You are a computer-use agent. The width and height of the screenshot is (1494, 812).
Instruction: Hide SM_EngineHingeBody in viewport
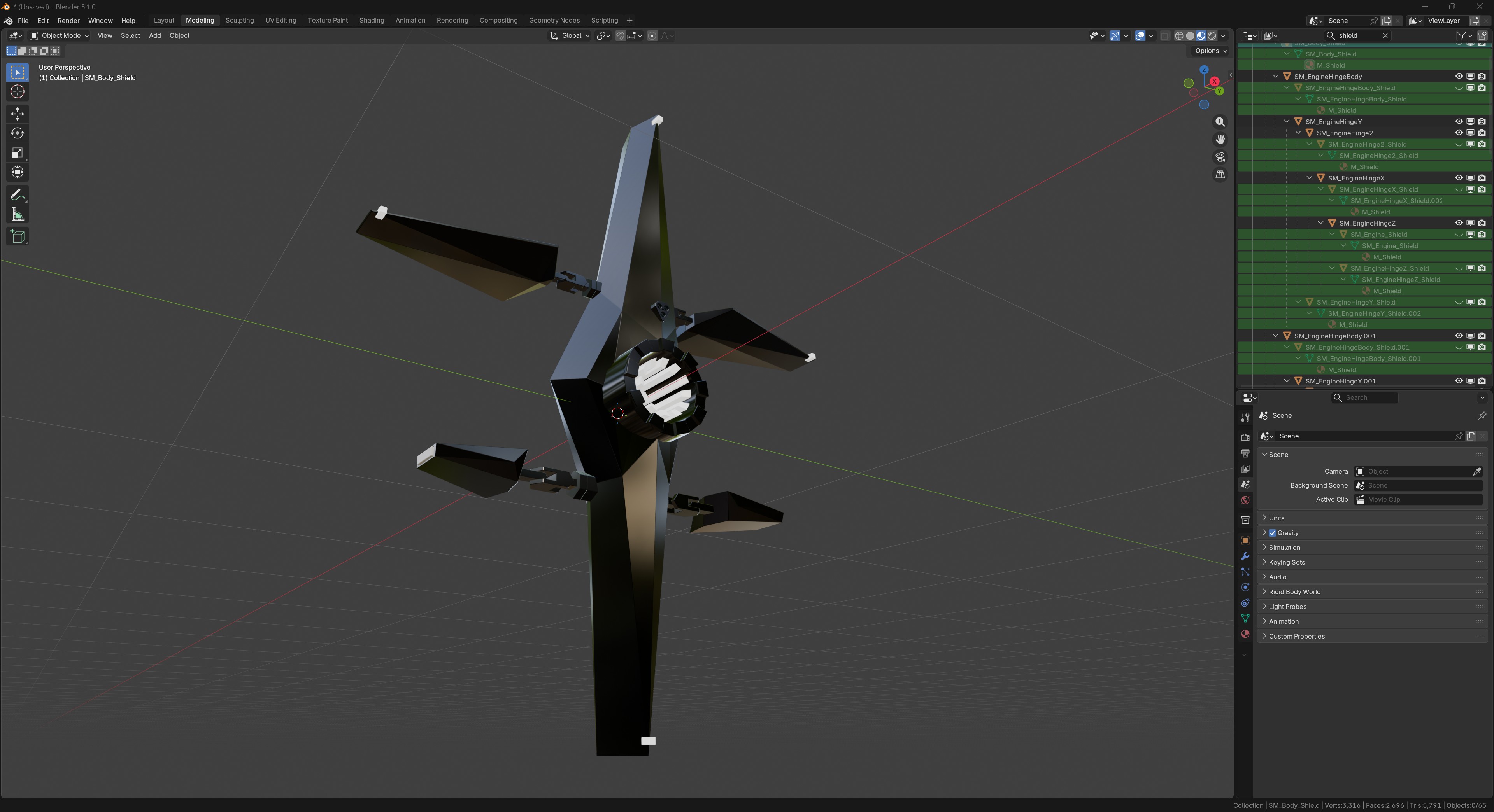pos(1459,77)
